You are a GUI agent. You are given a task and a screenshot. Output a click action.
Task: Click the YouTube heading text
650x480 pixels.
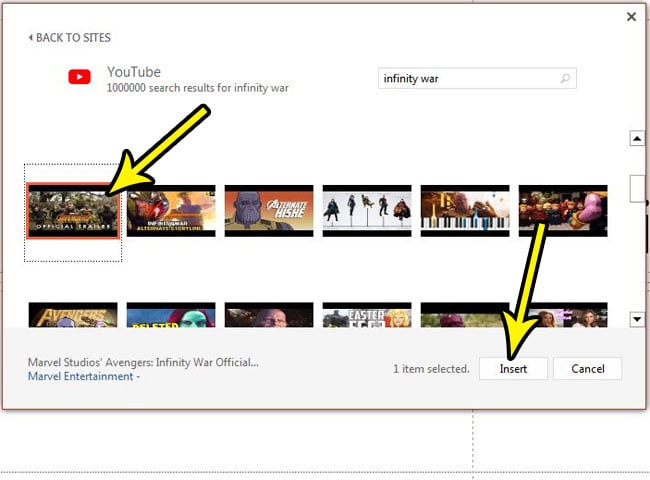[x=134, y=72]
